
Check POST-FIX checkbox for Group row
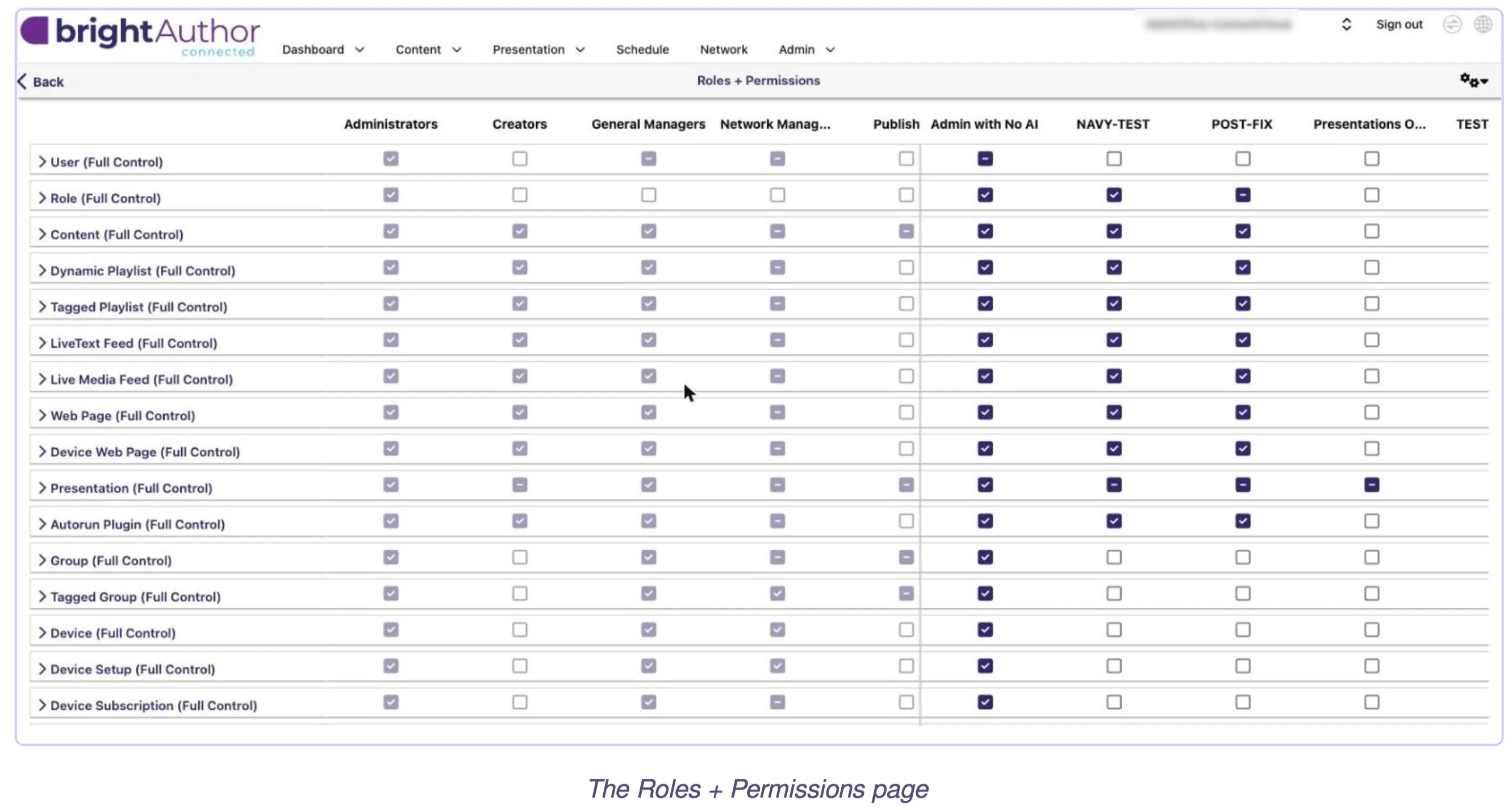click(1243, 557)
